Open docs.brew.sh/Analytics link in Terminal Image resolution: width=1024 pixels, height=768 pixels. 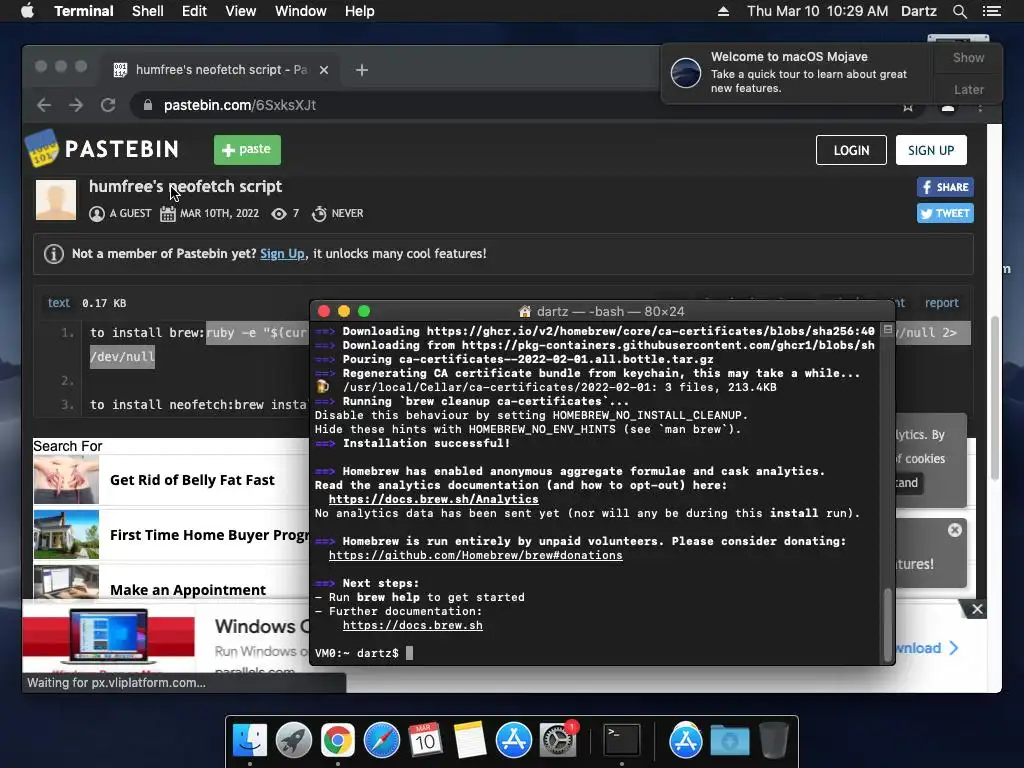click(434, 499)
